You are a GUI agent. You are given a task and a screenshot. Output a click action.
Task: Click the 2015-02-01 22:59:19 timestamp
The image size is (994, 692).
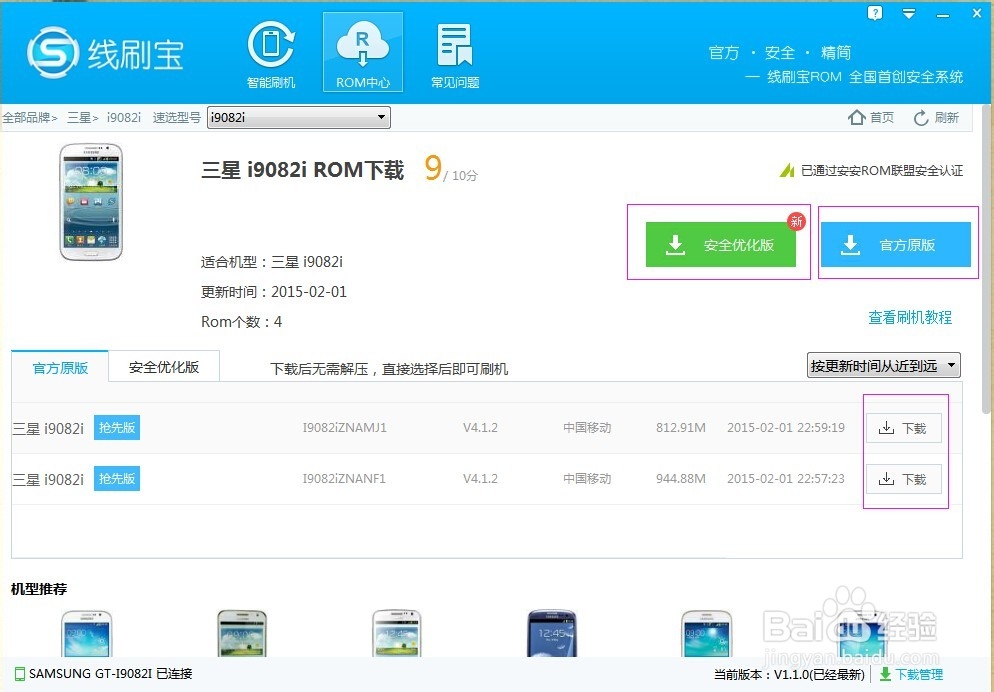(786, 428)
